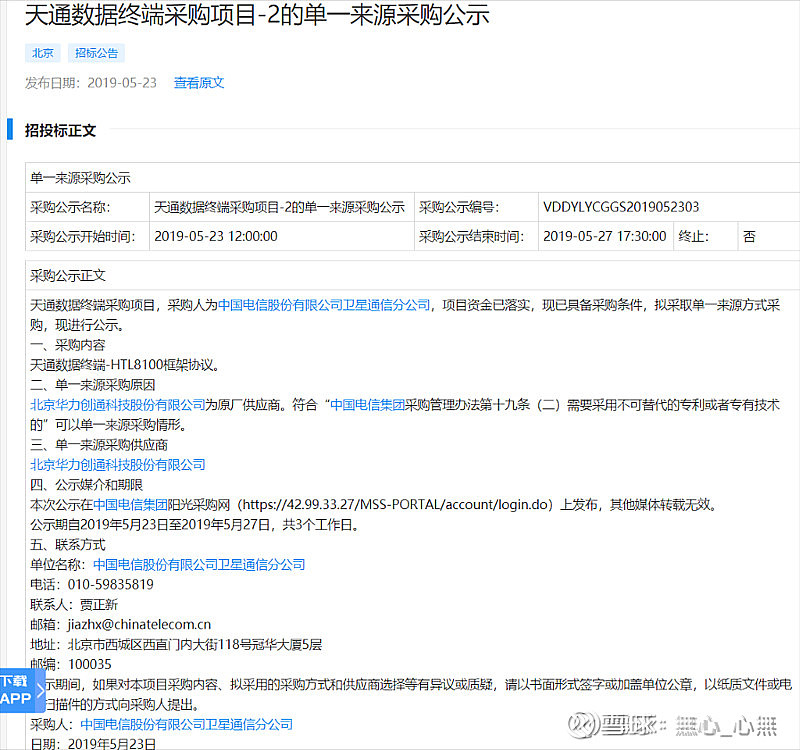Click the page title 天通数据终端采购项目-2的单一来源采购公示

(x=257, y=14)
